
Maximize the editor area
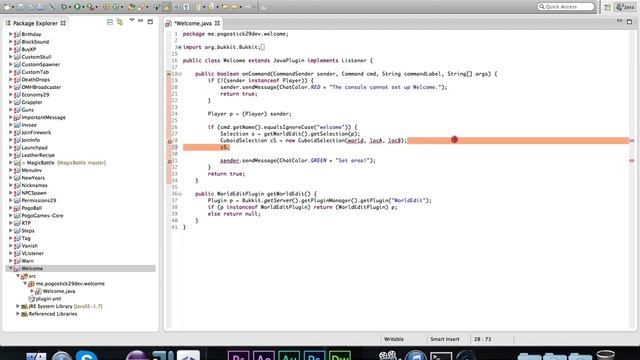point(629,21)
